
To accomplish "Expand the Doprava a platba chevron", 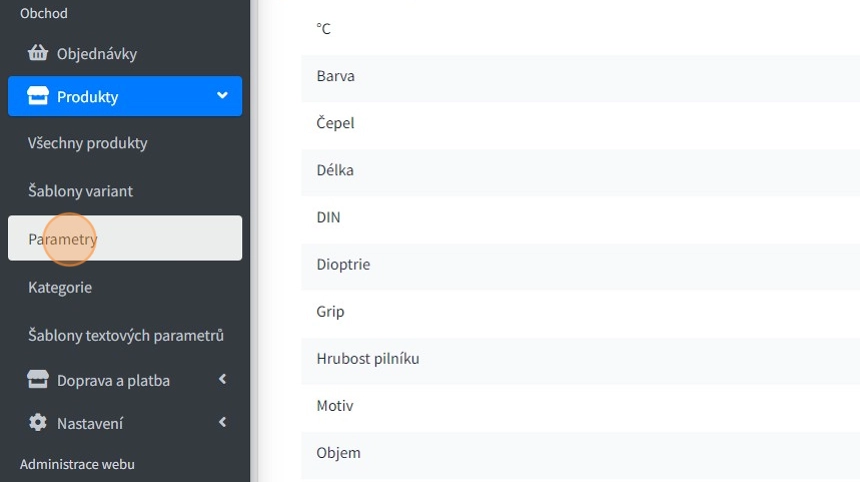I will (222, 380).
